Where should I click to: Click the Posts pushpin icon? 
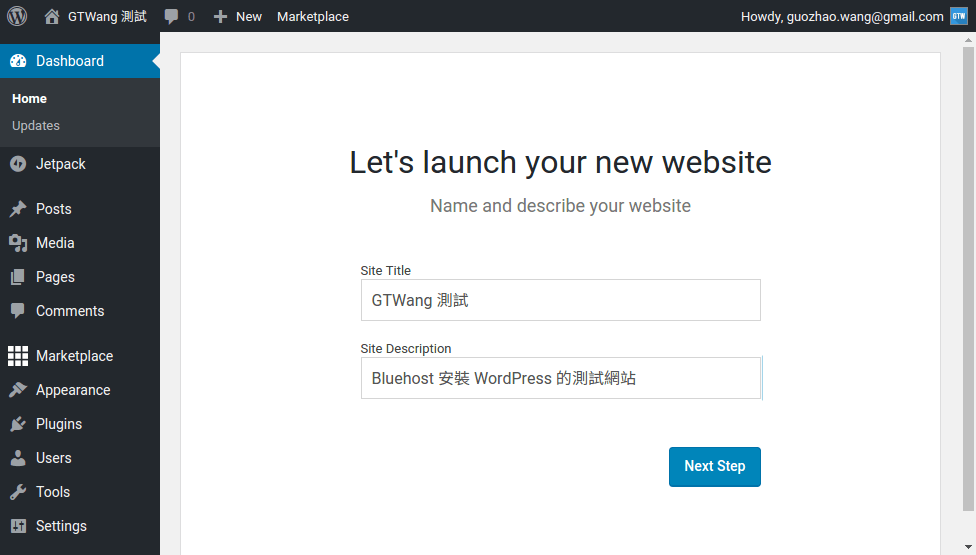[18, 209]
